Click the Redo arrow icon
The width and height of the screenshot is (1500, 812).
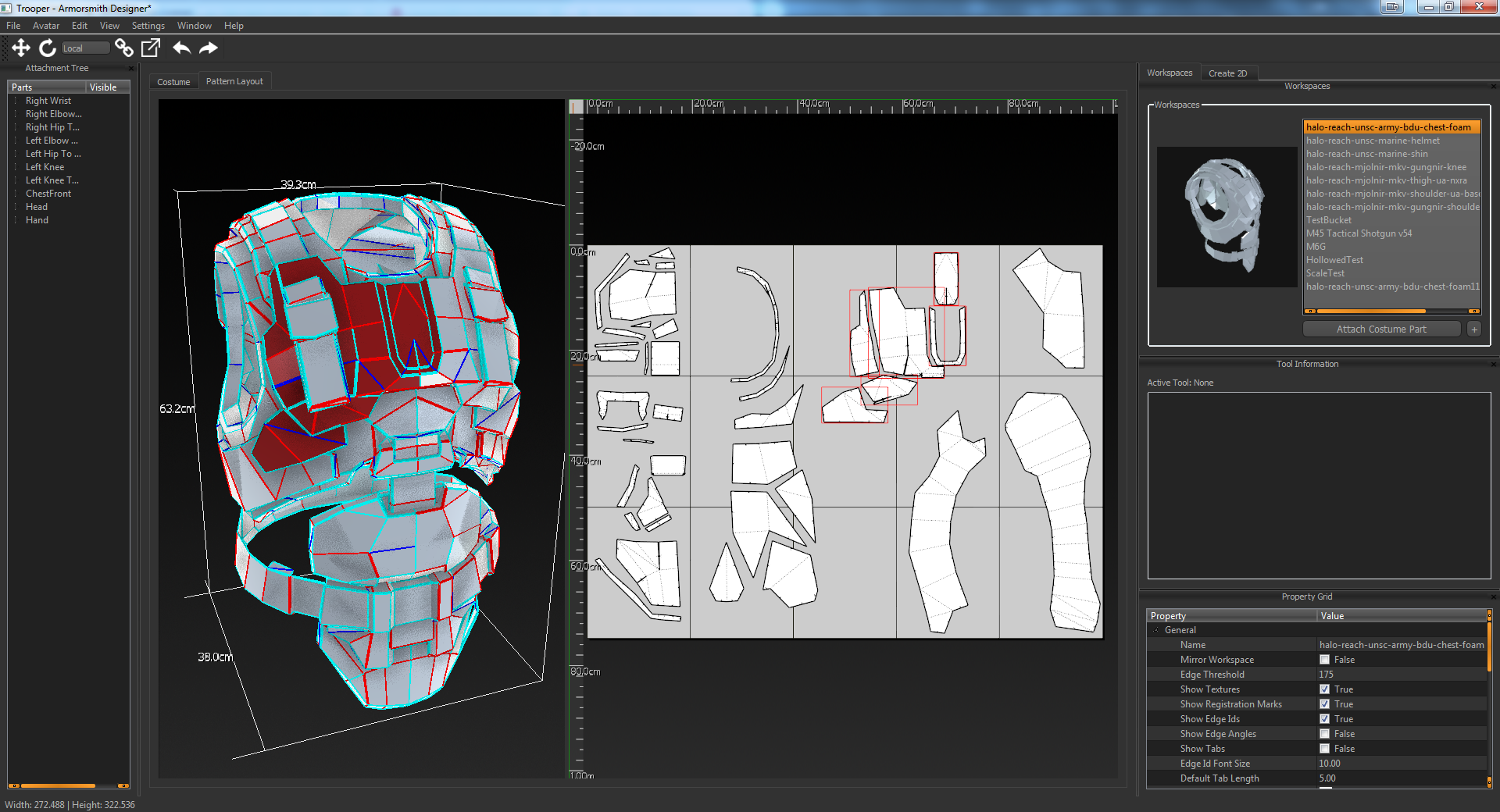[209, 48]
